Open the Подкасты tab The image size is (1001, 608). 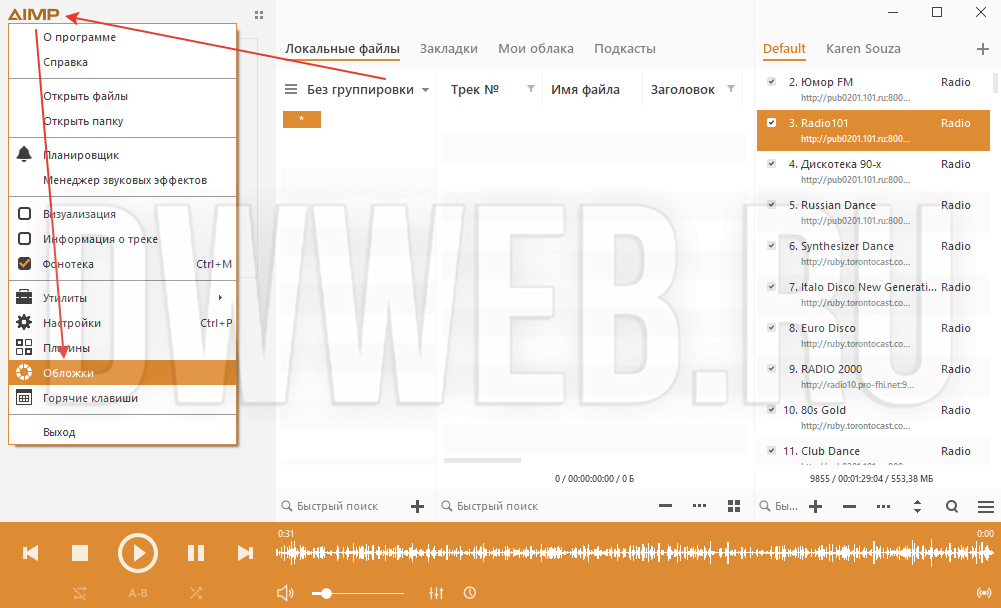[625, 49]
